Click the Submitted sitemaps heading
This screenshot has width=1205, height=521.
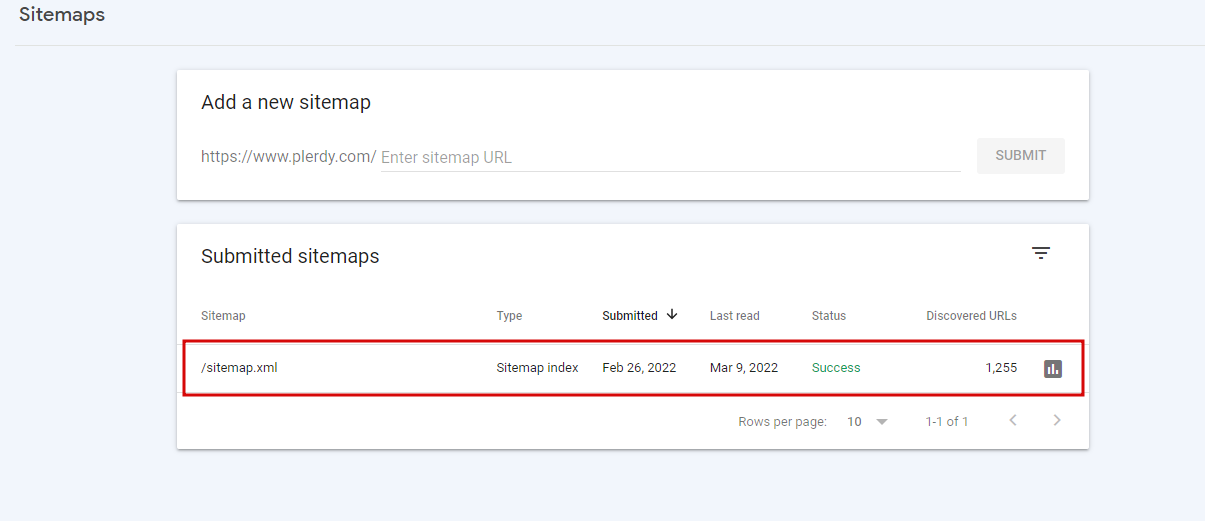[290, 256]
